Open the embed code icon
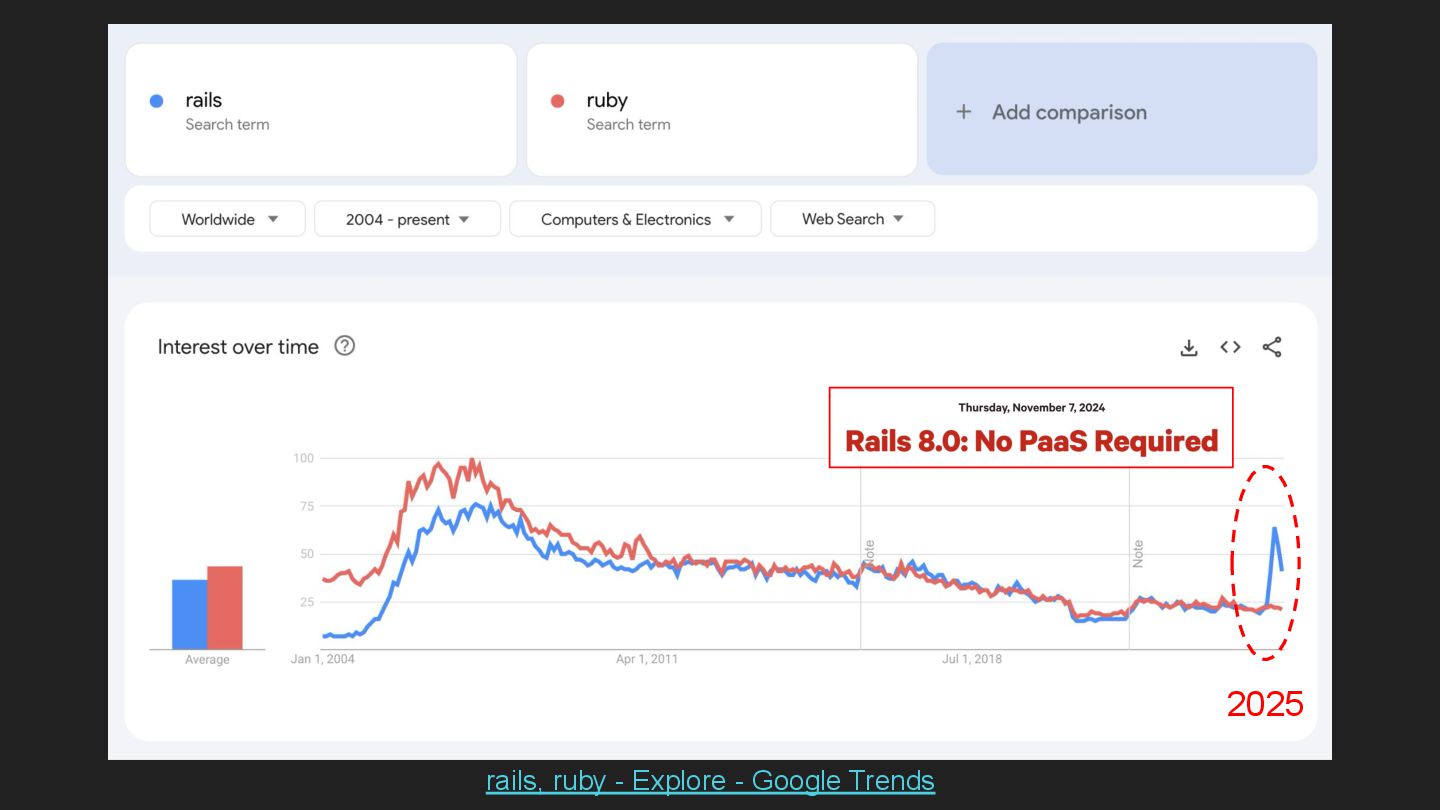The image size is (1440, 810). 1230,347
